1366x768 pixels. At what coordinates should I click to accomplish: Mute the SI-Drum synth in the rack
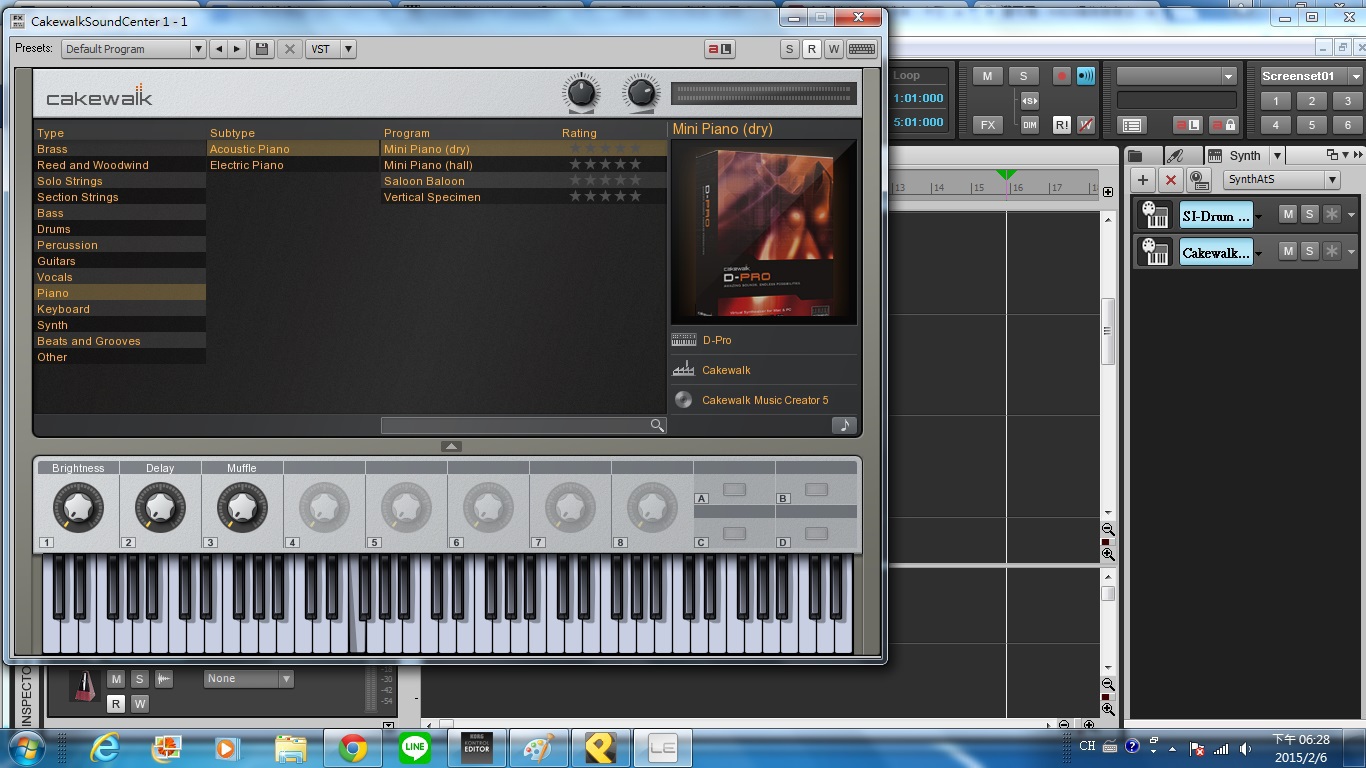point(1288,214)
